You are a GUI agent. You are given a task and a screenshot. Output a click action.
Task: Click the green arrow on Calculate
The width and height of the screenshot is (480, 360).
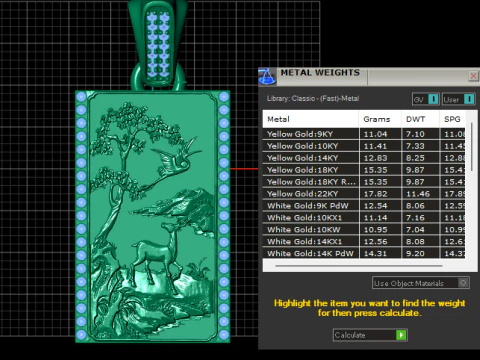[401, 335]
